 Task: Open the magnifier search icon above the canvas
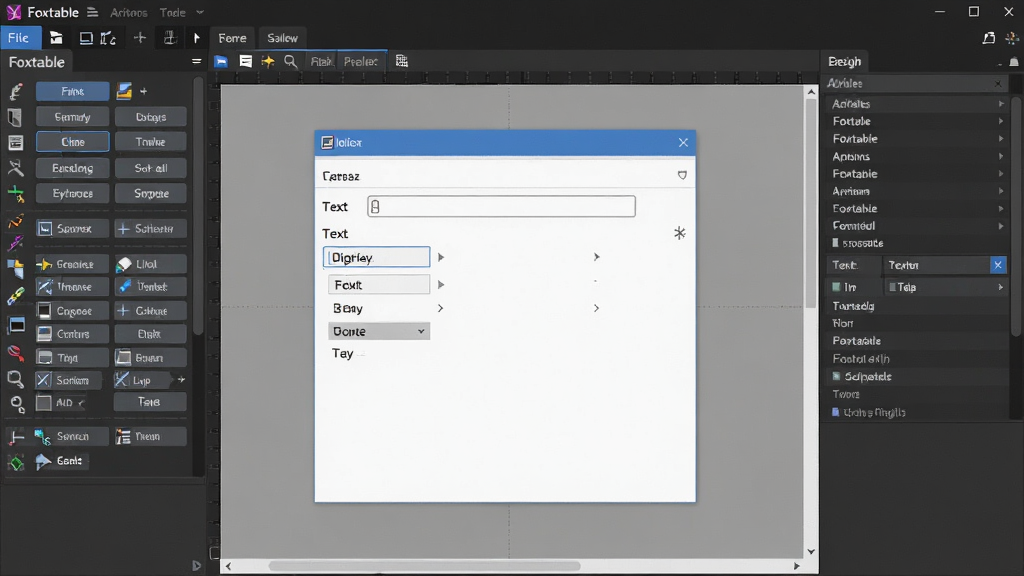tap(291, 61)
